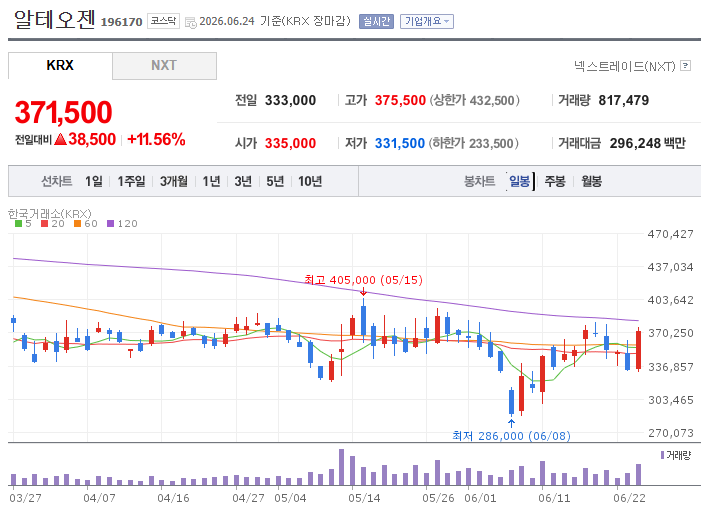This screenshot has height=509, width=701.
Task: Click the purple 거래량 legend swatch
Action: pos(663,455)
